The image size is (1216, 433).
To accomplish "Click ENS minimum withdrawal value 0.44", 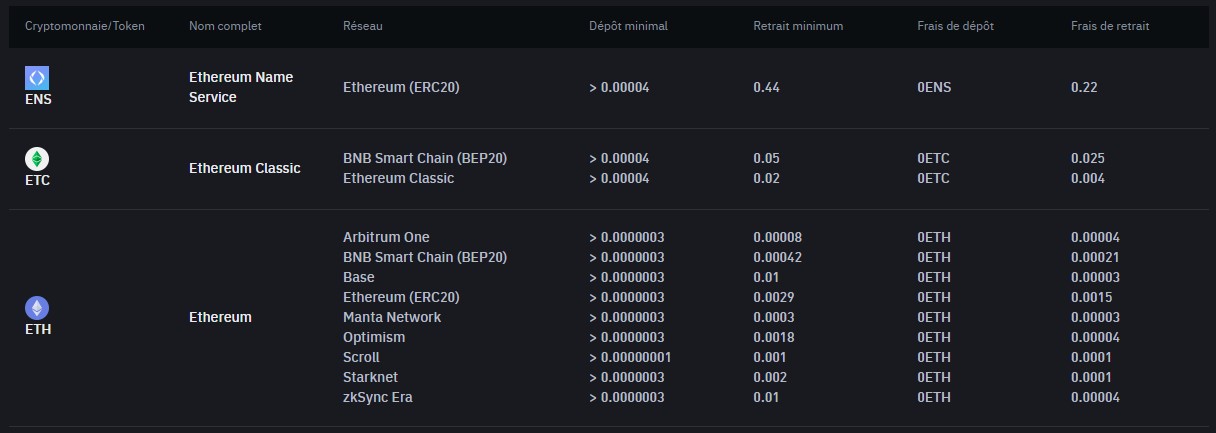I will tap(766, 87).
